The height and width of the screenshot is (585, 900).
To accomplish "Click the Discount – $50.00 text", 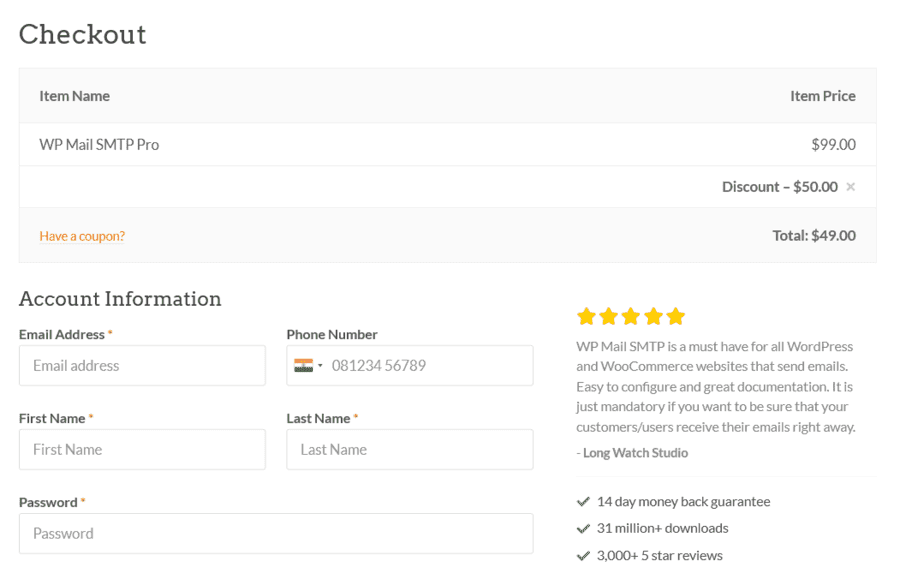I will 779,187.
